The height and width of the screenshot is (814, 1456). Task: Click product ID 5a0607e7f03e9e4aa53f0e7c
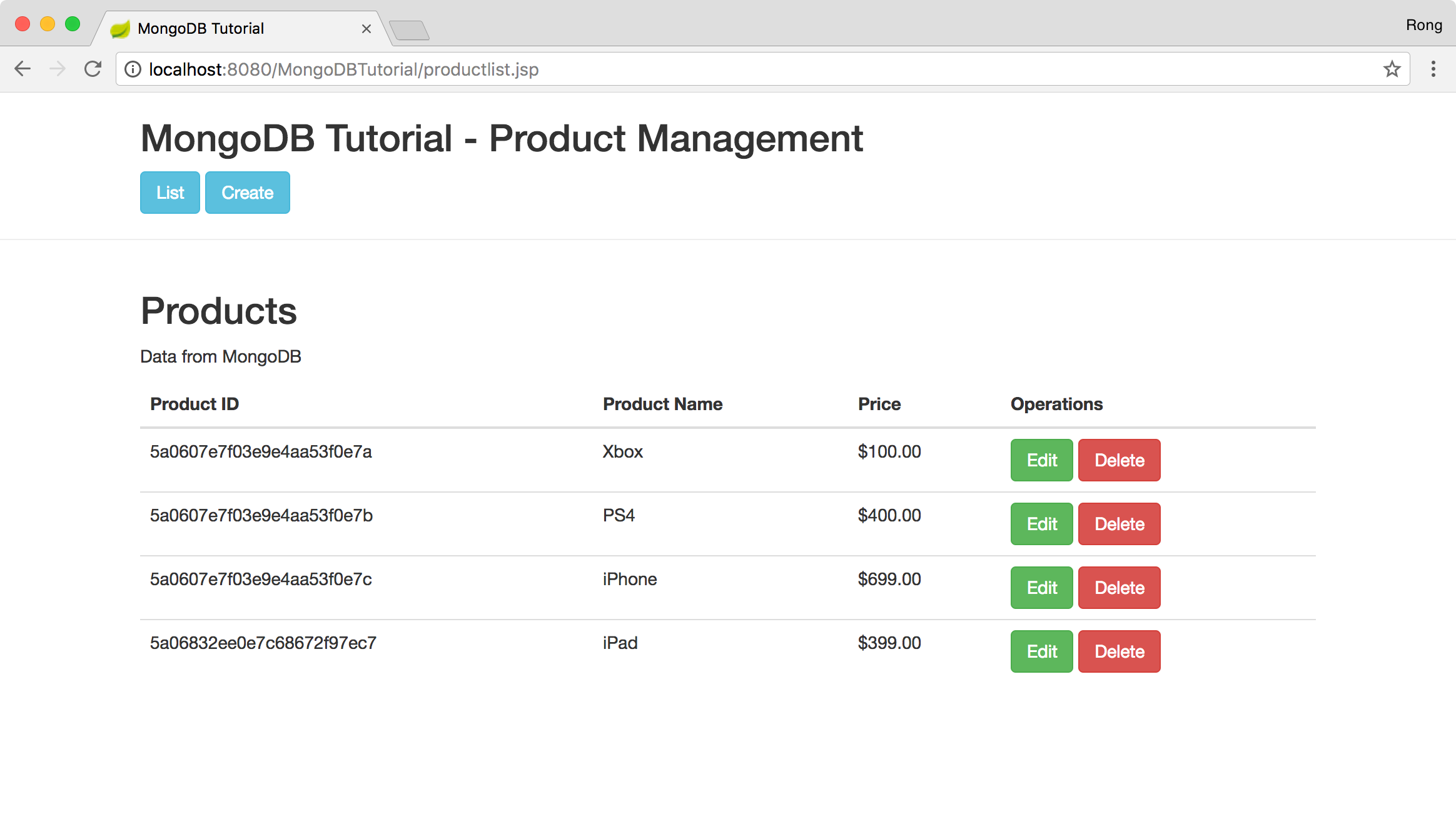tap(261, 579)
